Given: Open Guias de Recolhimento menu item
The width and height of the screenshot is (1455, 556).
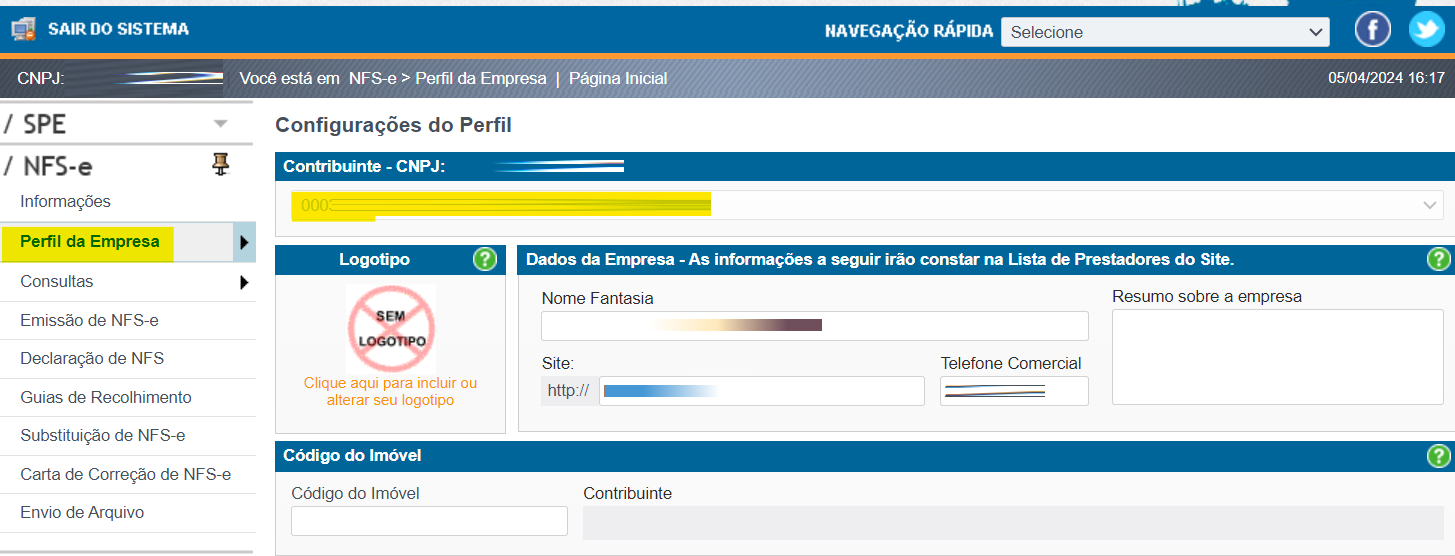Looking at the screenshot, I should click(x=106, y=398).
